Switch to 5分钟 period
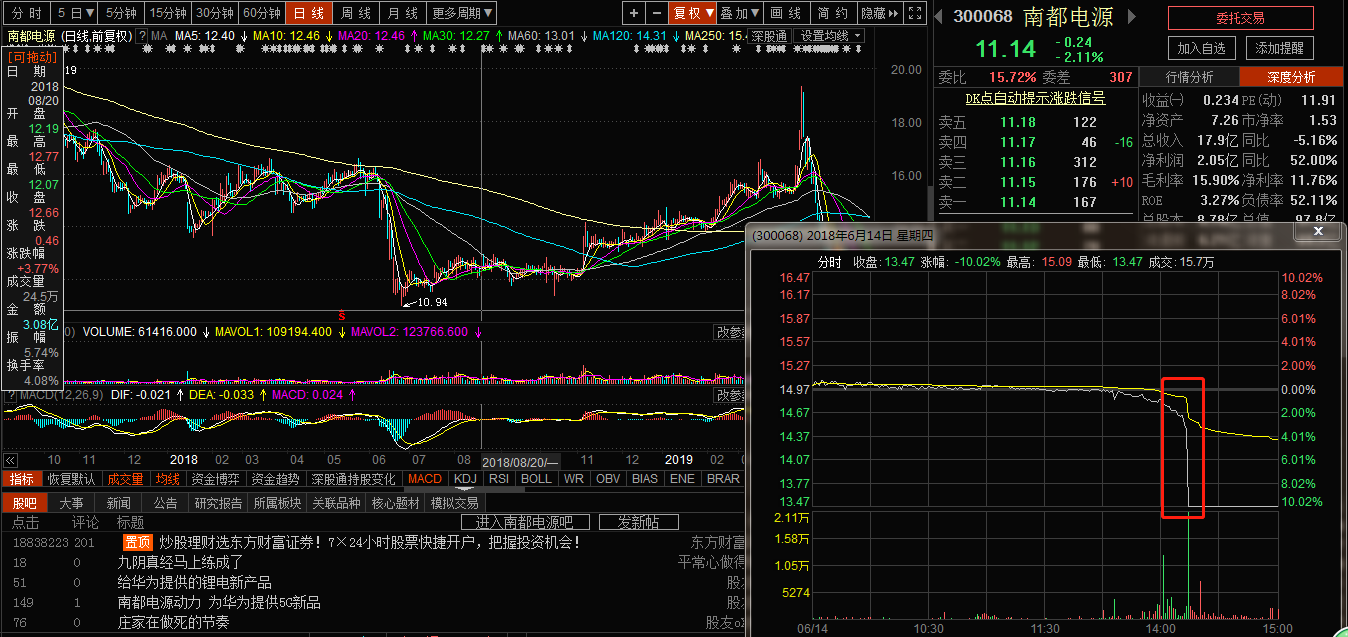1348x637 pixels. click(122, 13)
